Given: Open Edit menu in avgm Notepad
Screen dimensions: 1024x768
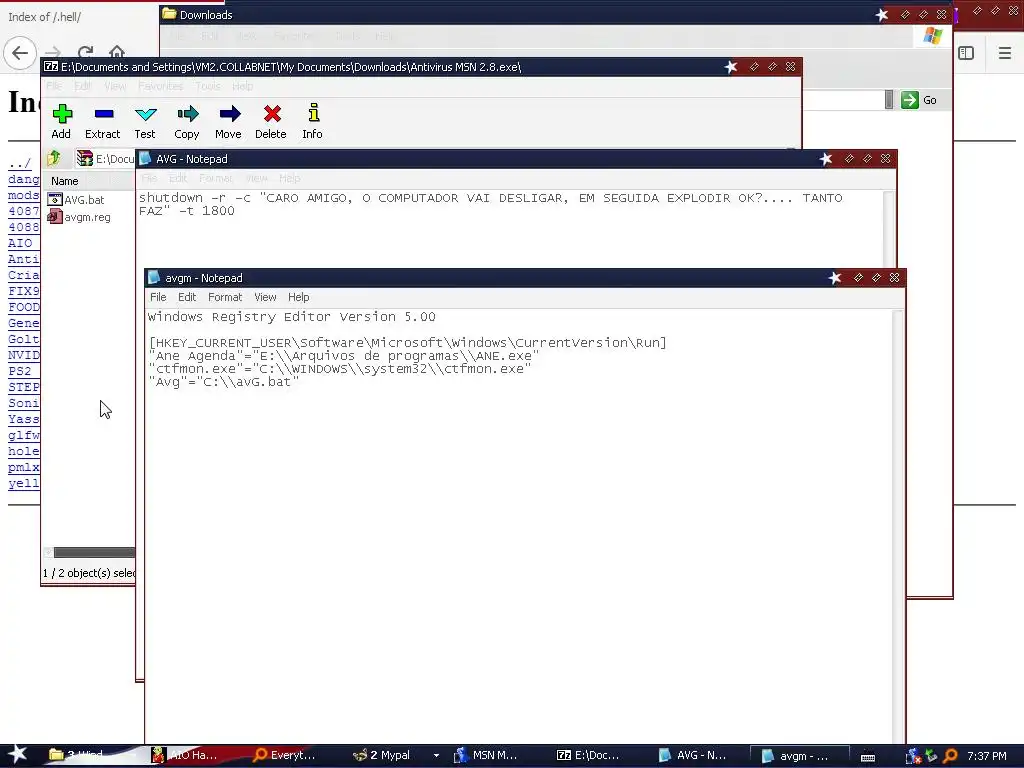Looking at the screenshot, I should click(187, 297).
